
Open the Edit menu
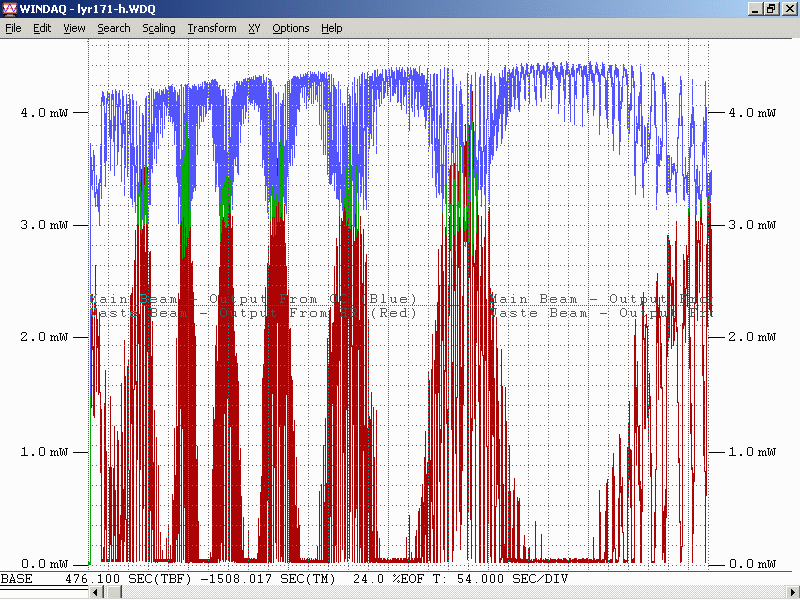tap(42, 28)
